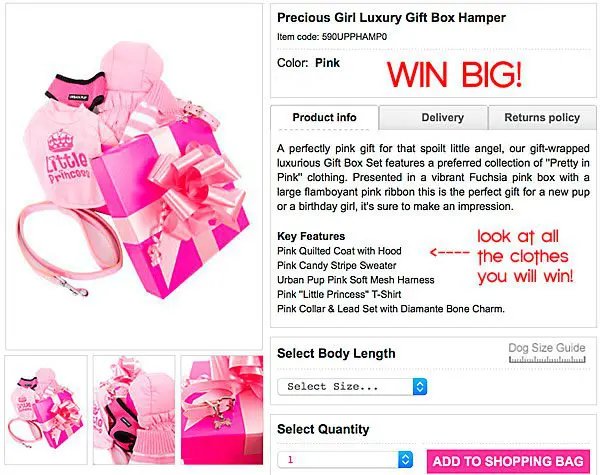Viewport: 600px width, 475px height.
Task: Open the Dog Size Guide link
Action: tap(547, 348)
